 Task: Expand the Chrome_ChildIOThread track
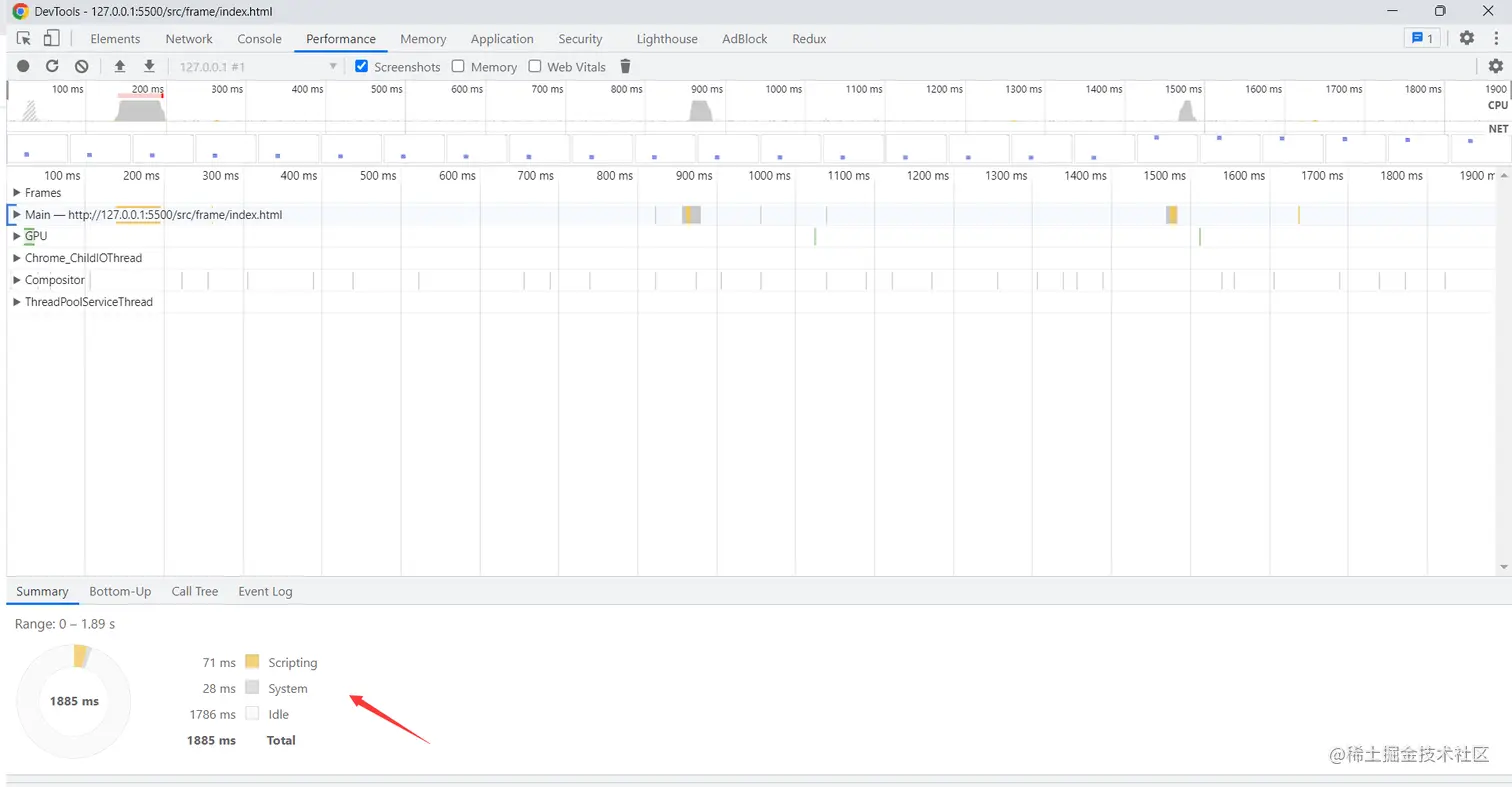click(x=16, y=258)
